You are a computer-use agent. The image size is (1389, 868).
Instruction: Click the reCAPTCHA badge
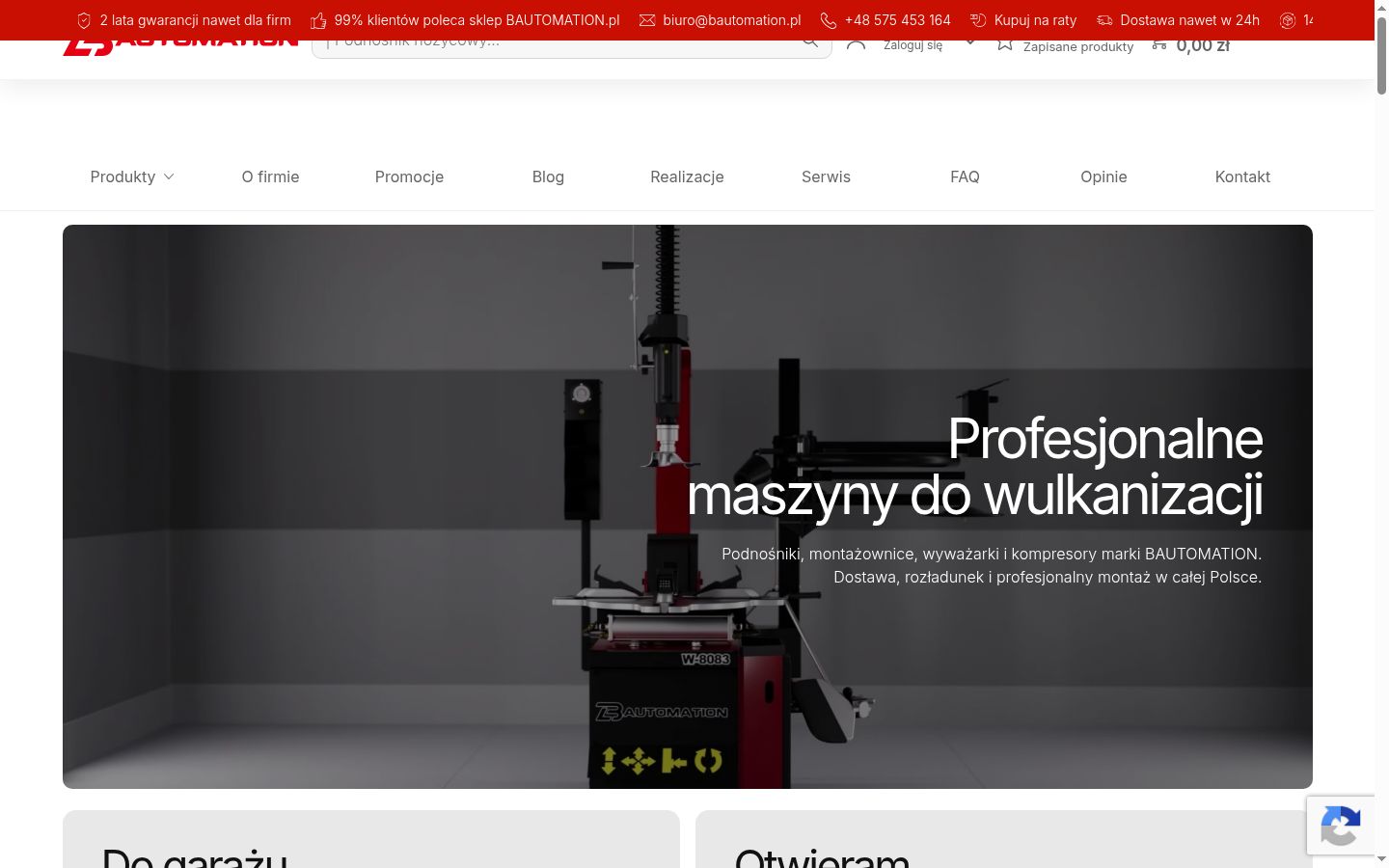1341,826
